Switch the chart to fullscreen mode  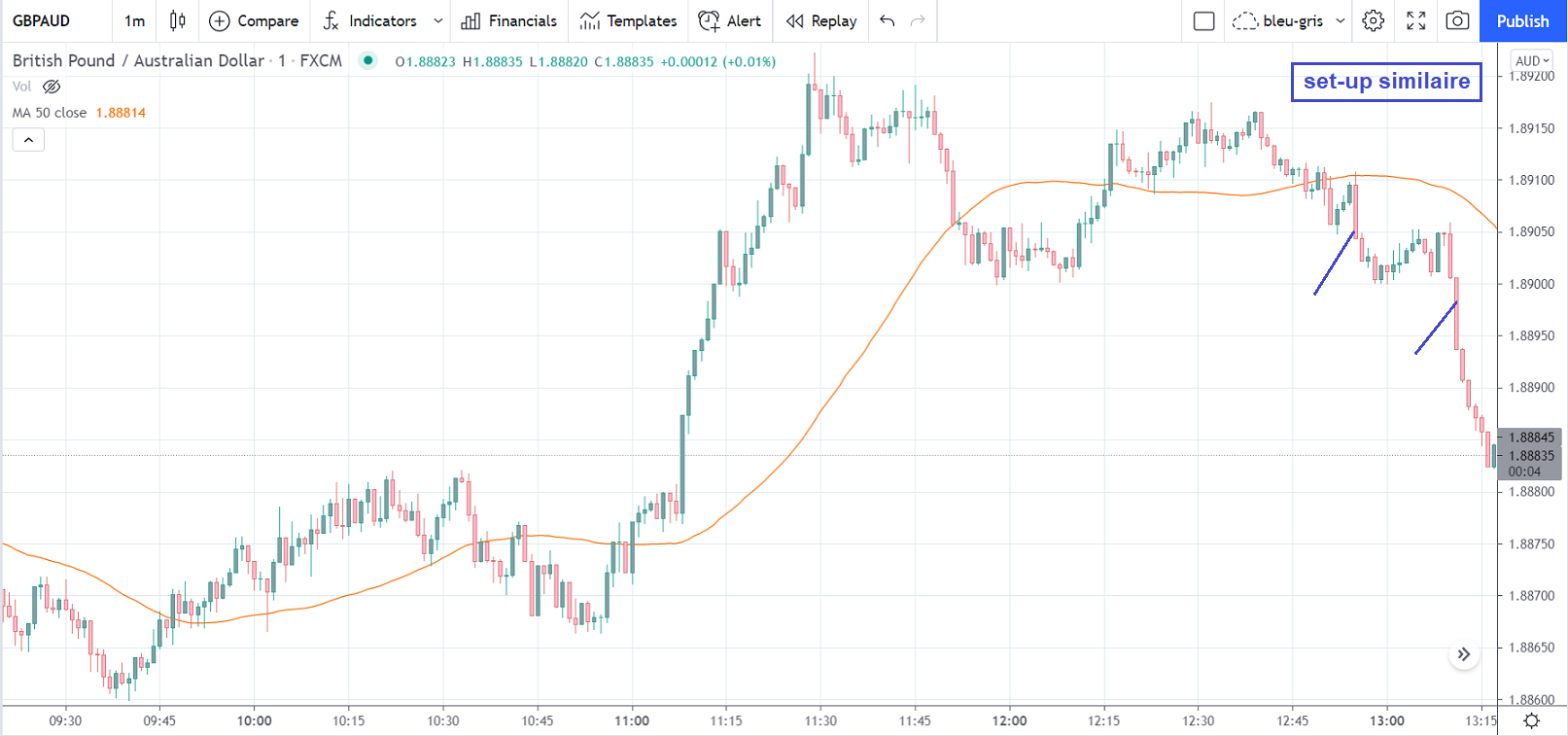pyautogui.click(x=1416, y=20)
